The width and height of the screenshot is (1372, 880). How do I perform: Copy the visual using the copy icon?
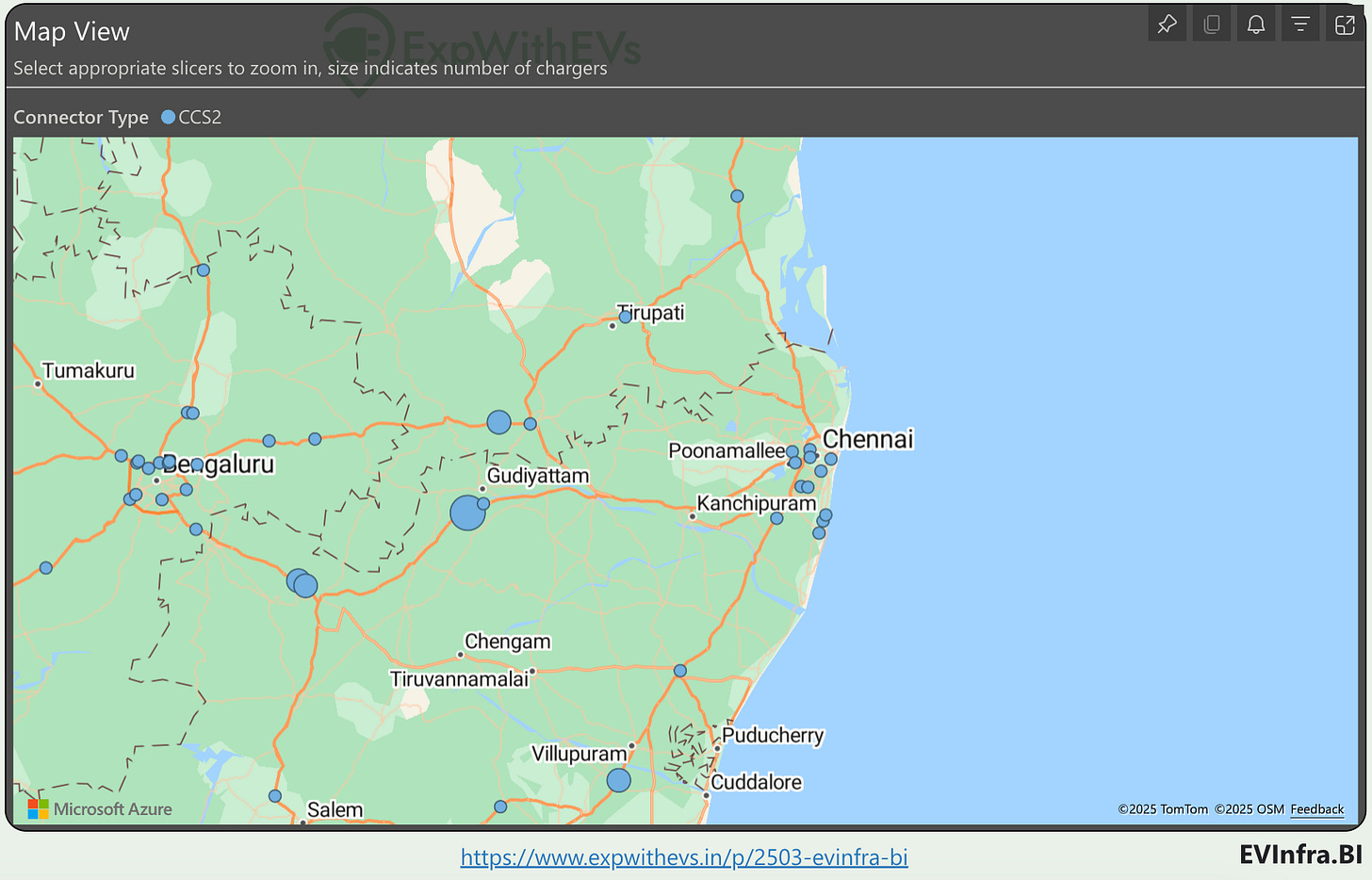pyautogui.click(x=1212, y=24)
